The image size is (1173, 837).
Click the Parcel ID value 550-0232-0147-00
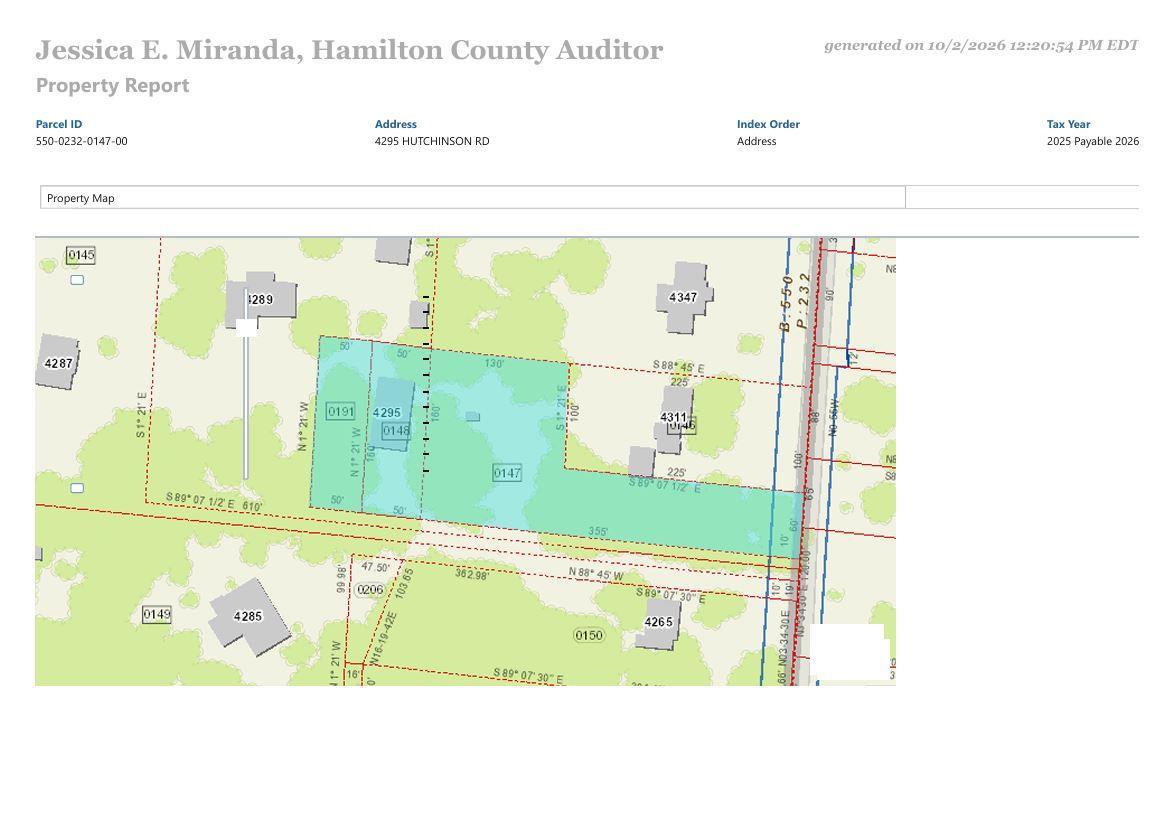pyautogui.click(x=82, y=141)
